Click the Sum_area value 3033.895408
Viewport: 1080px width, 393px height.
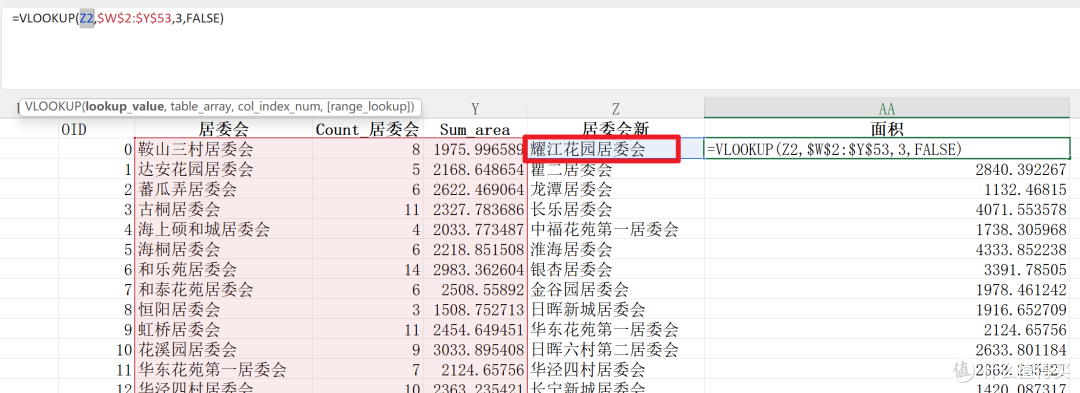pyautogui.click(x=475, y=350)
